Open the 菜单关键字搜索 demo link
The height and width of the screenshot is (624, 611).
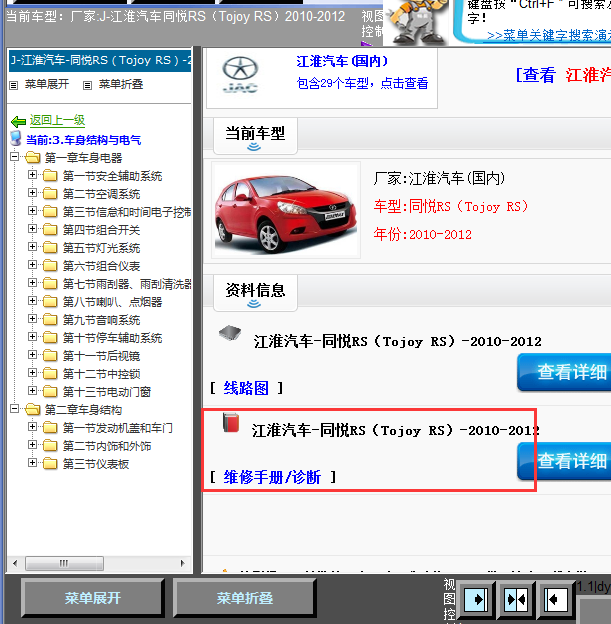[x=549, y=35]
